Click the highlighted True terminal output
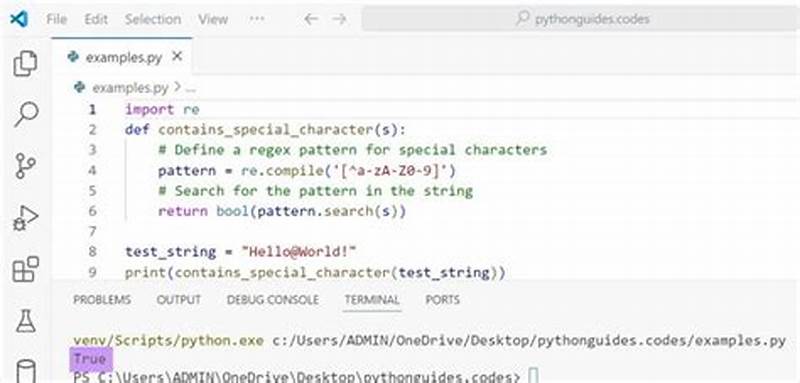 (x=90, y=359)
